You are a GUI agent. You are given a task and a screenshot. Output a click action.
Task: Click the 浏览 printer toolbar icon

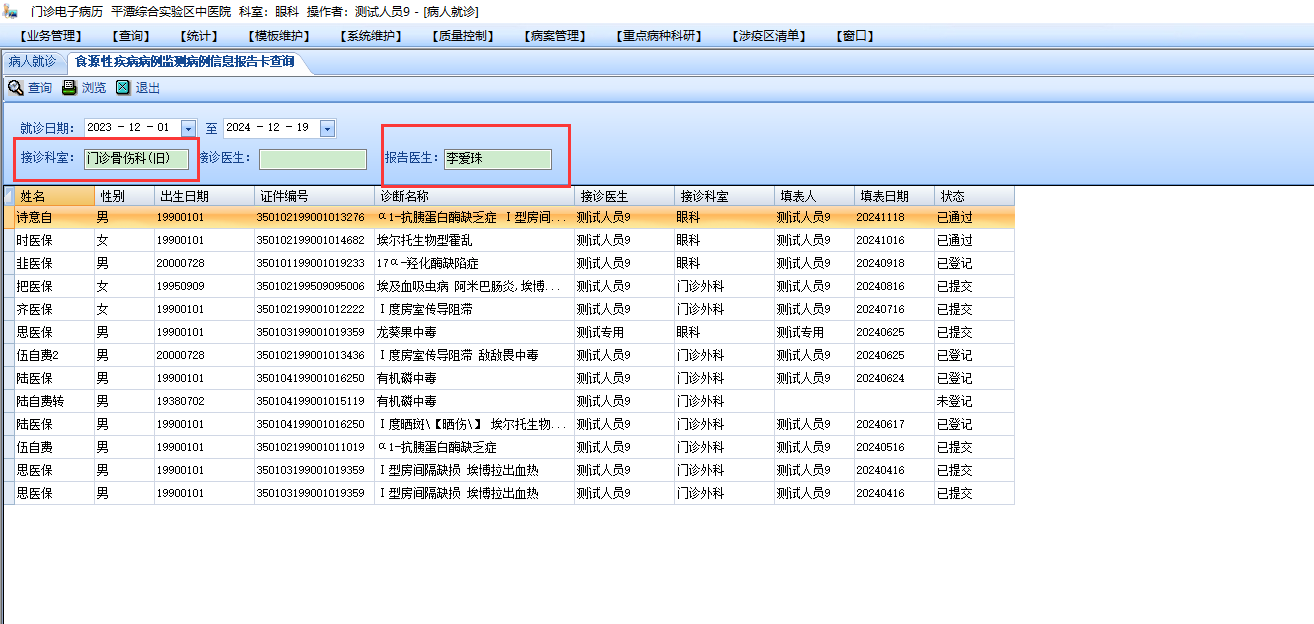pyautogui.click(x=69, y=88)
